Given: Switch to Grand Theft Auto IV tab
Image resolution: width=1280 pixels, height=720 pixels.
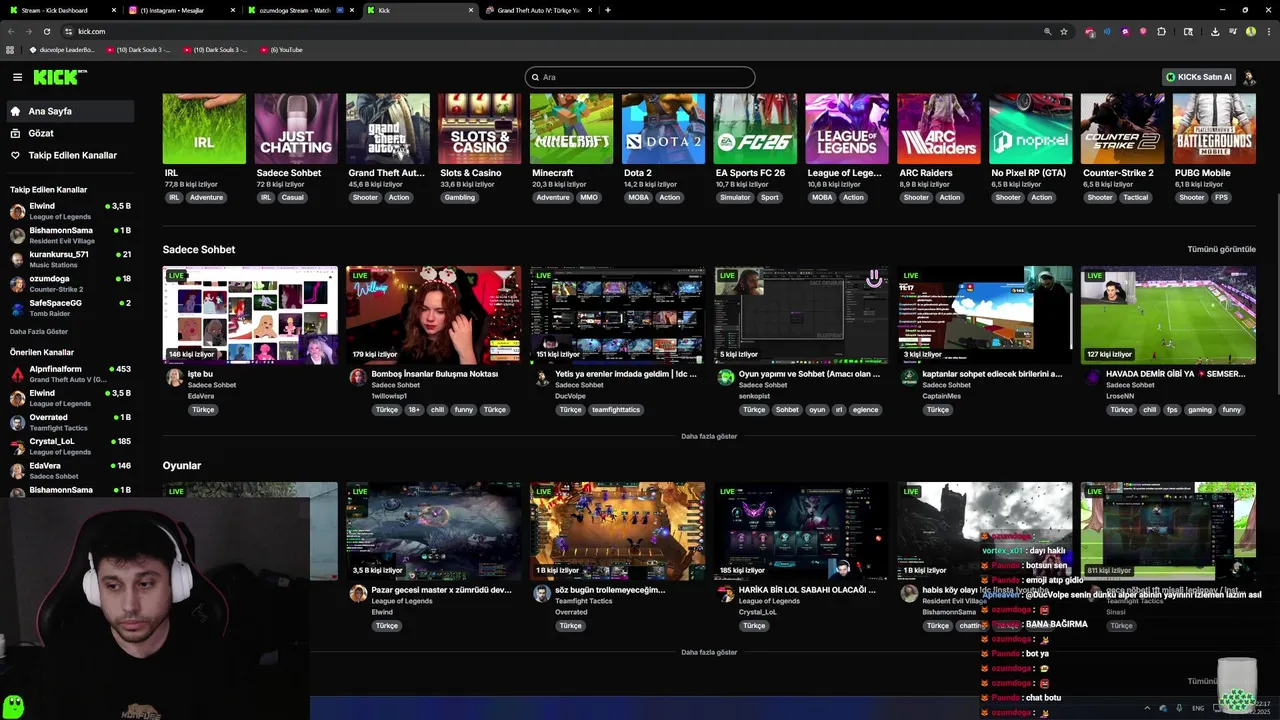Looking at the screenshot, I should pos(538,10).
